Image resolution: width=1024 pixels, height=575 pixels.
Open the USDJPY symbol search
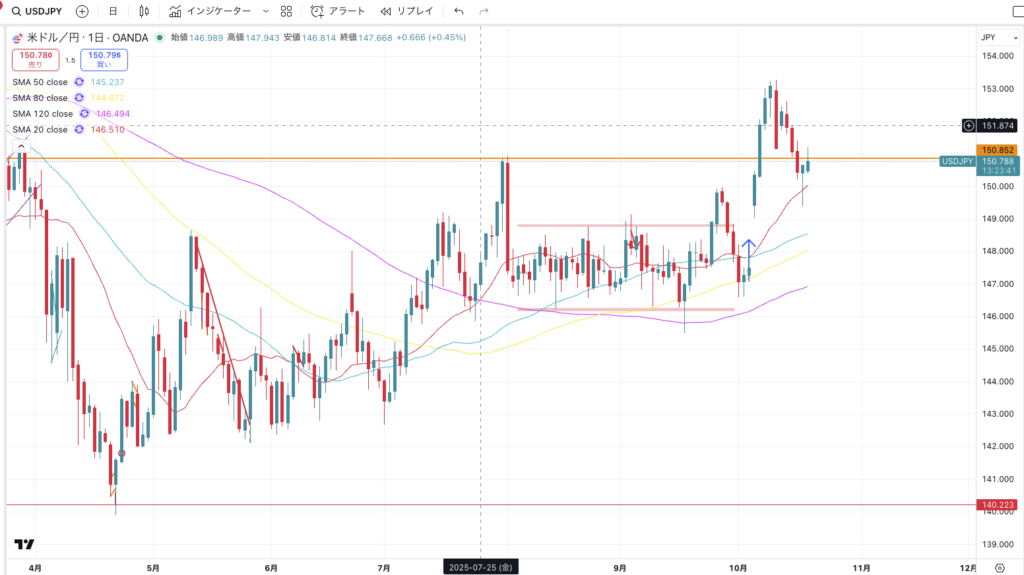(38, 11)
